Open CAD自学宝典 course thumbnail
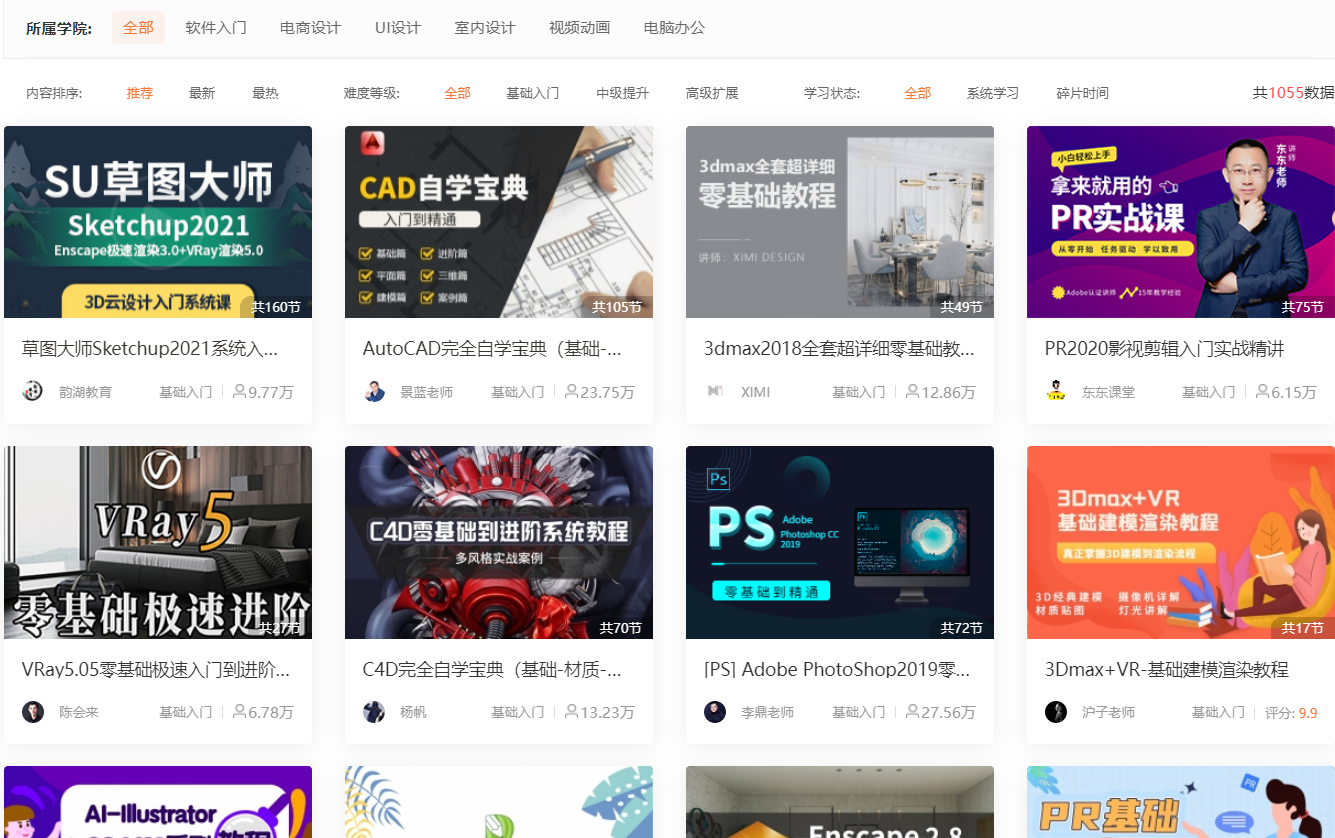The image size is (1335, 838). [x=499, y=222]
